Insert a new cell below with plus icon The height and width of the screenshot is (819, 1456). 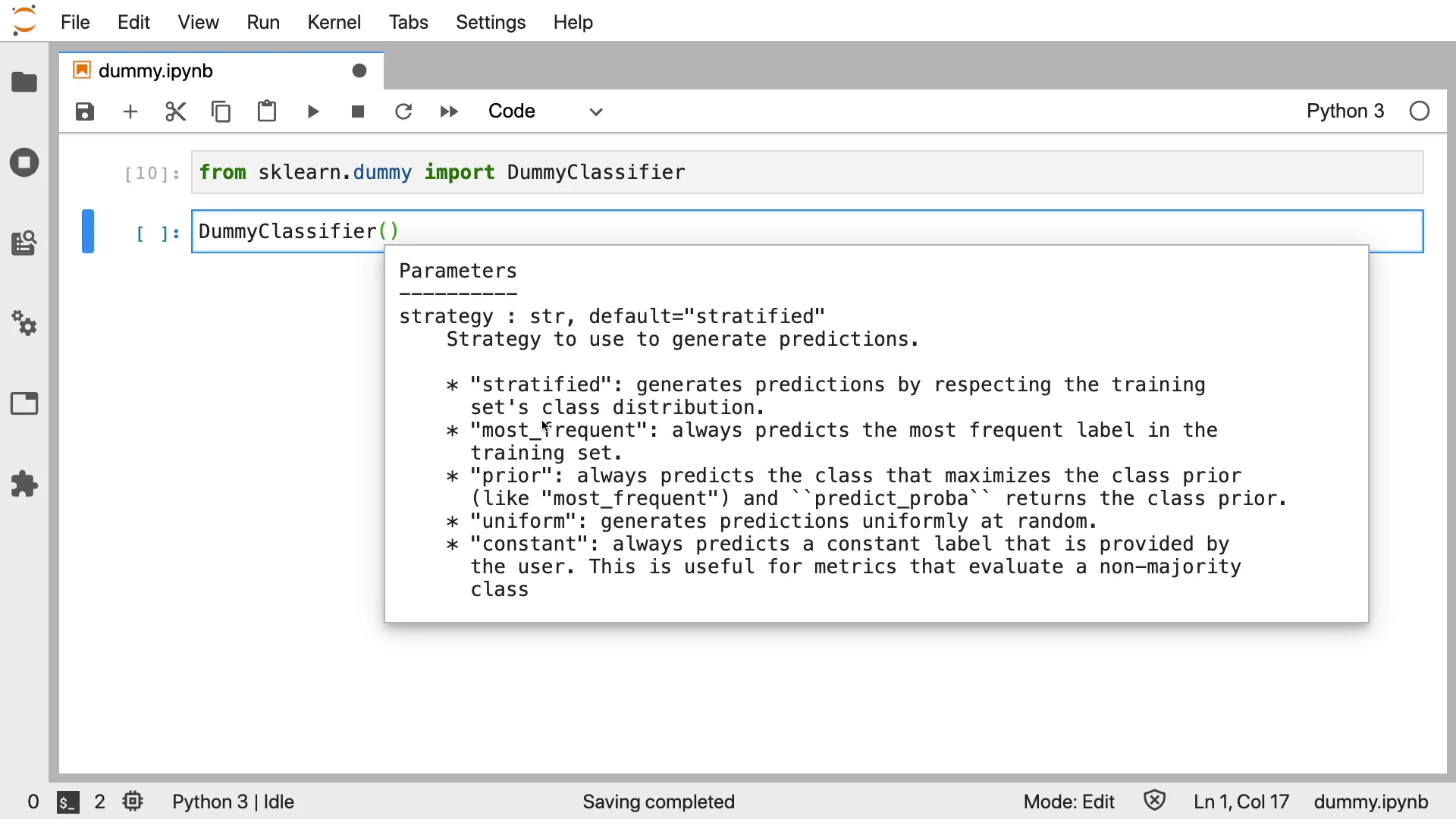tap(130, 112)
